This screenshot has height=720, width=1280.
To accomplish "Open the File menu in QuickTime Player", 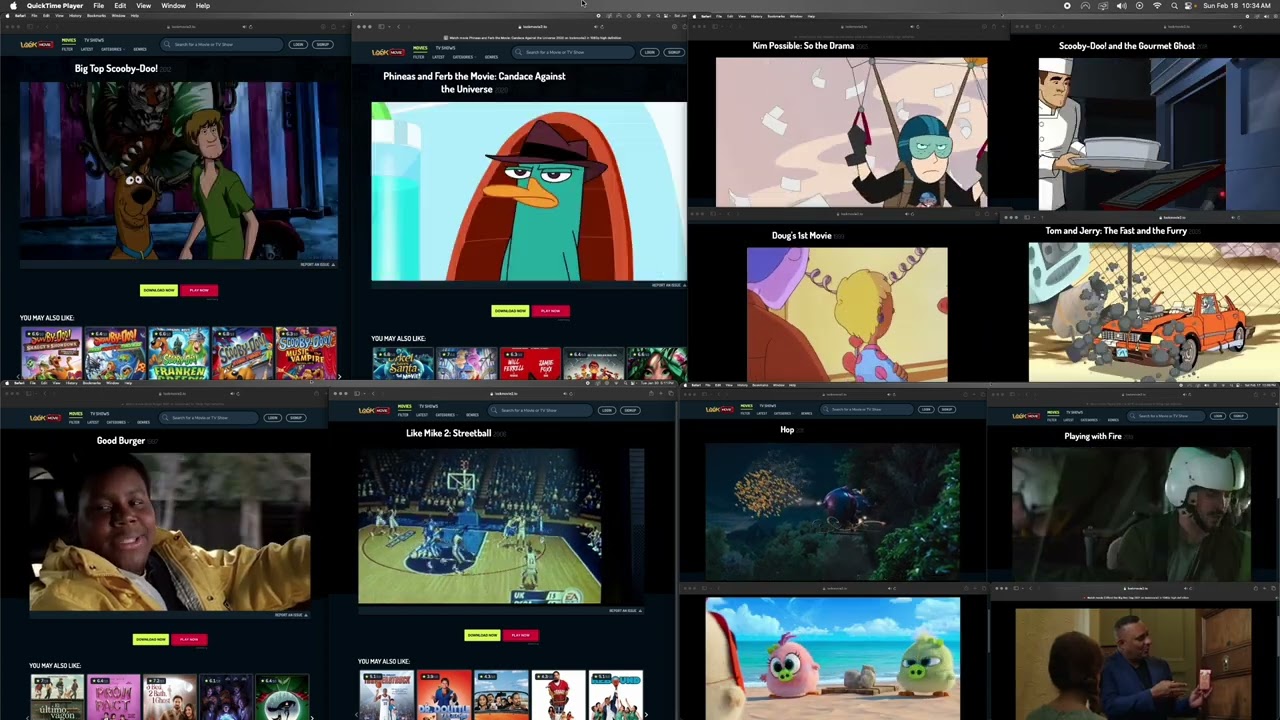I will click(x=99, y=6).
